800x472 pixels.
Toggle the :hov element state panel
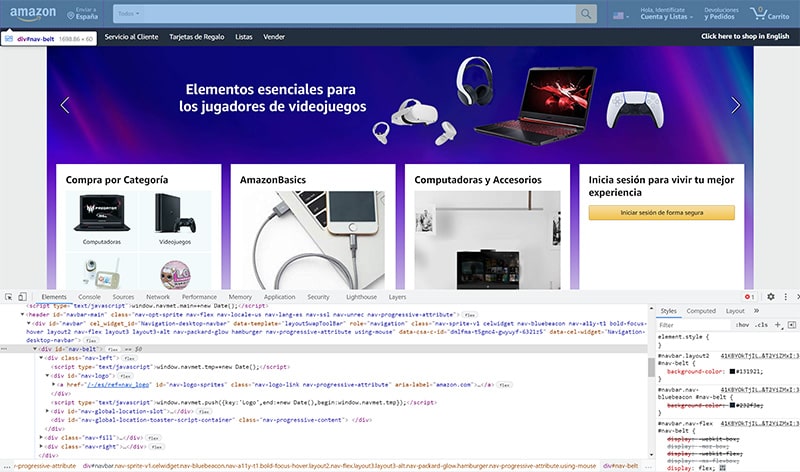741,325
